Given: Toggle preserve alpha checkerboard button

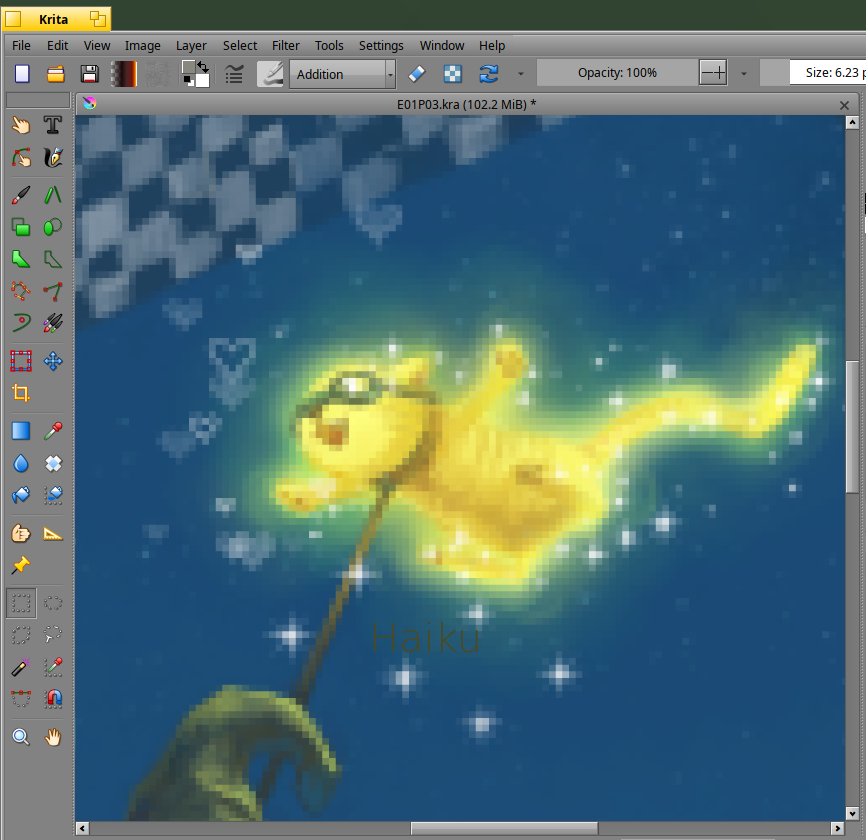Looking at the screenshot, I should point(453,73).
